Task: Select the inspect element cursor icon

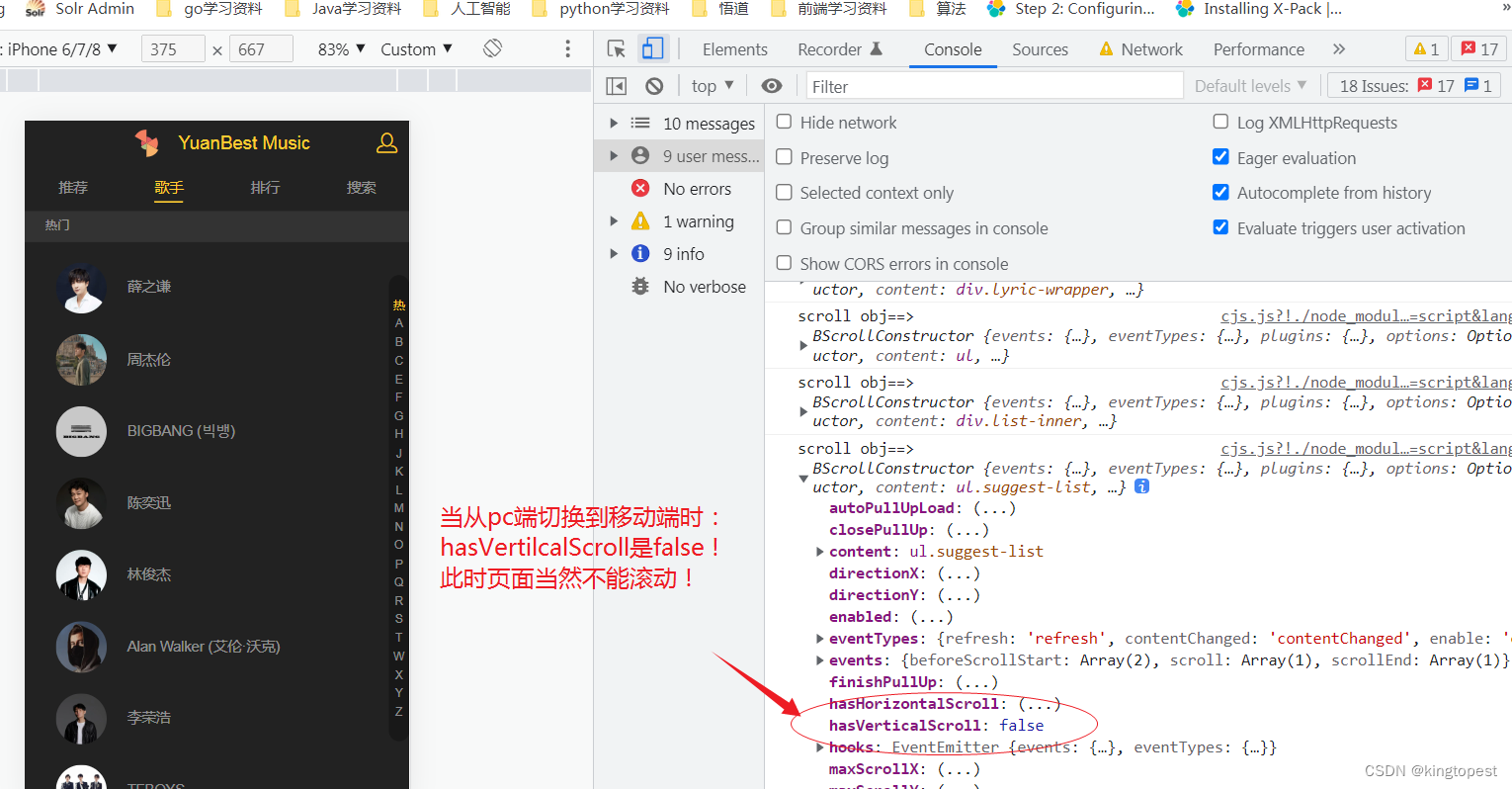Action: click(x=616, y=48)
